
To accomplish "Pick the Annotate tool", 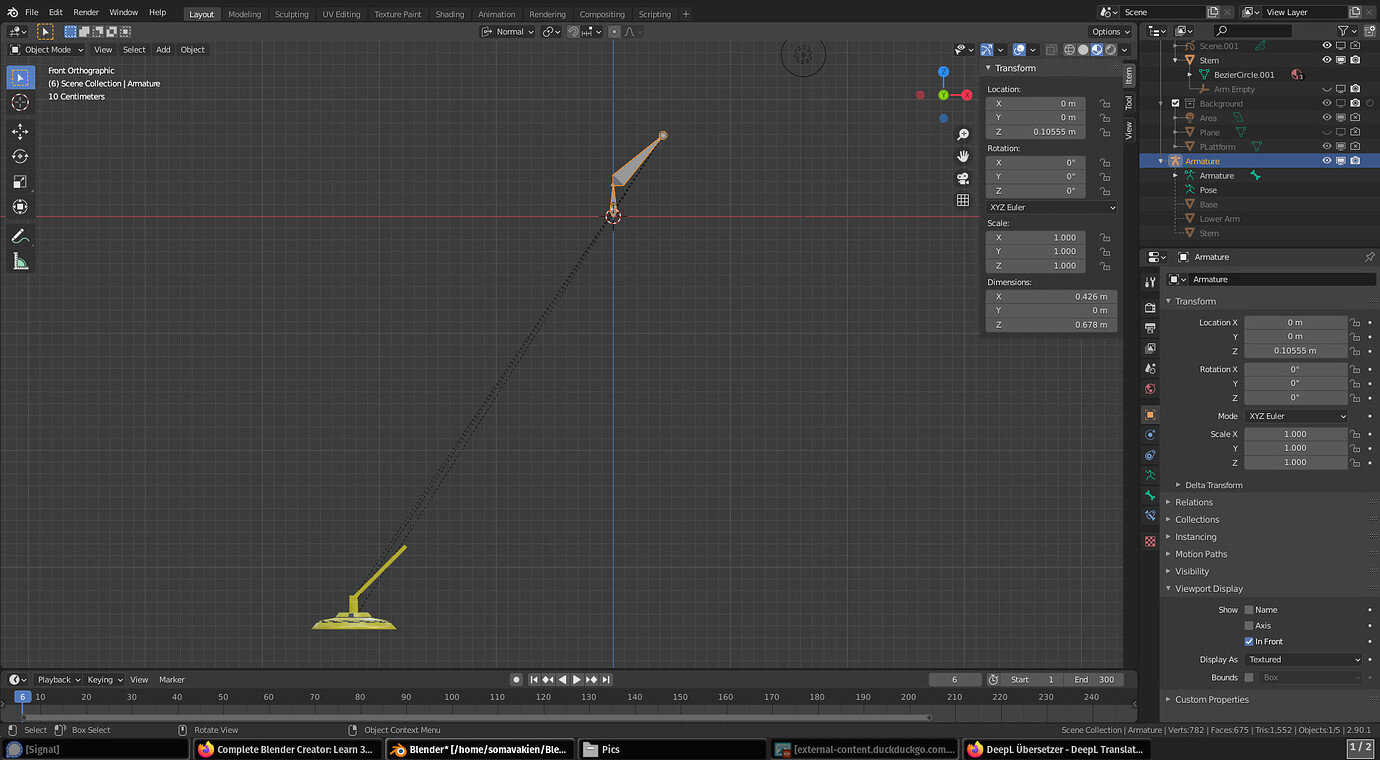I will 20,236.
